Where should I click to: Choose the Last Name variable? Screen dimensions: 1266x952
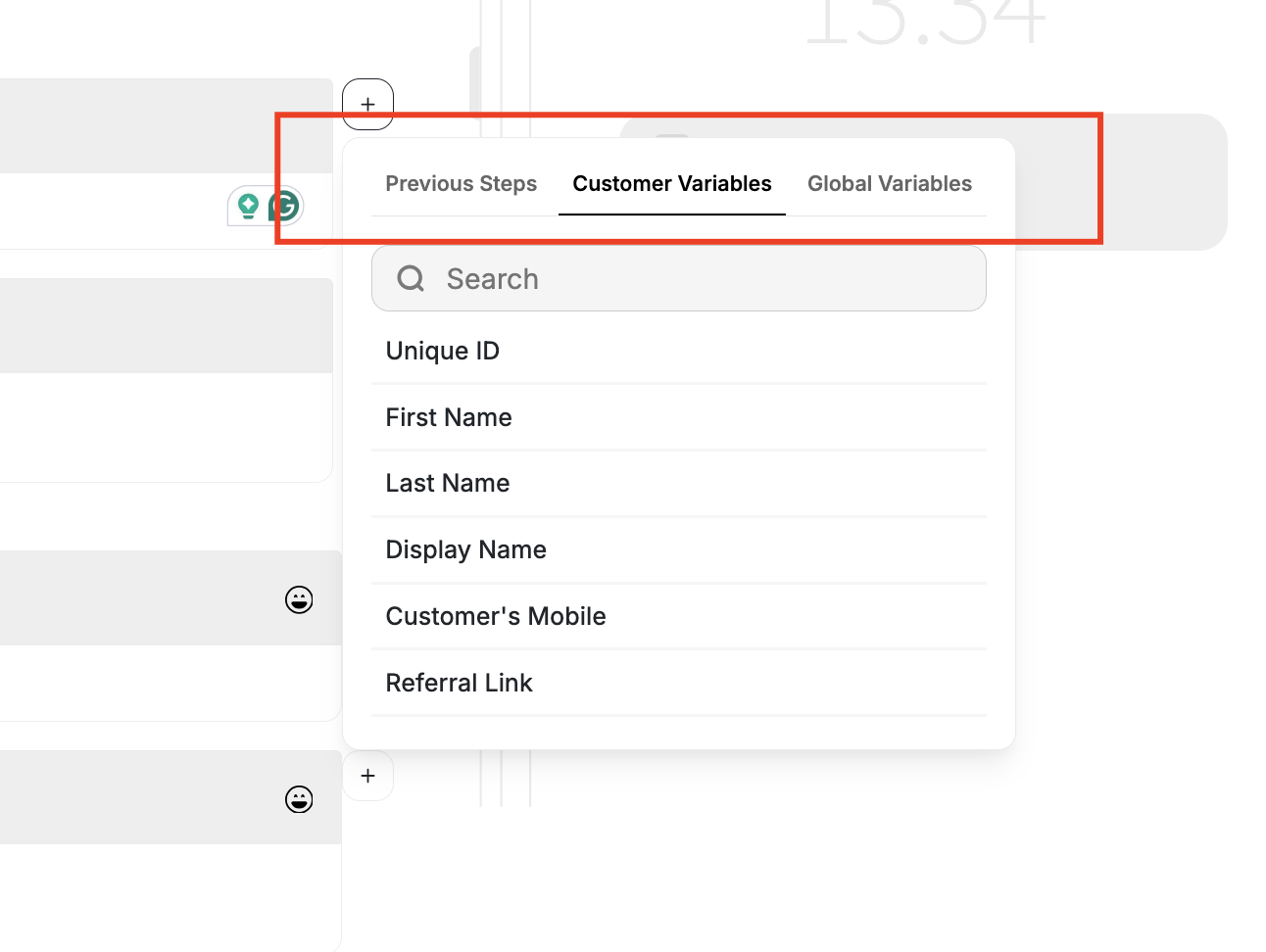(x=447, y=483)
